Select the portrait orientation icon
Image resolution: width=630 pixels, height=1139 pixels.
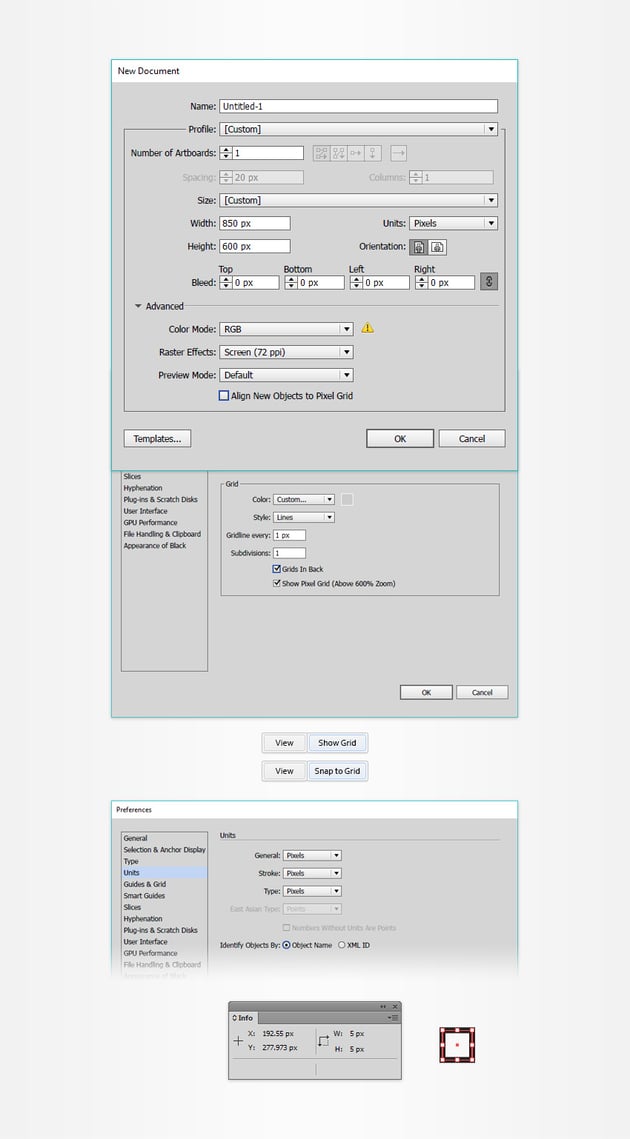[419, 247]
